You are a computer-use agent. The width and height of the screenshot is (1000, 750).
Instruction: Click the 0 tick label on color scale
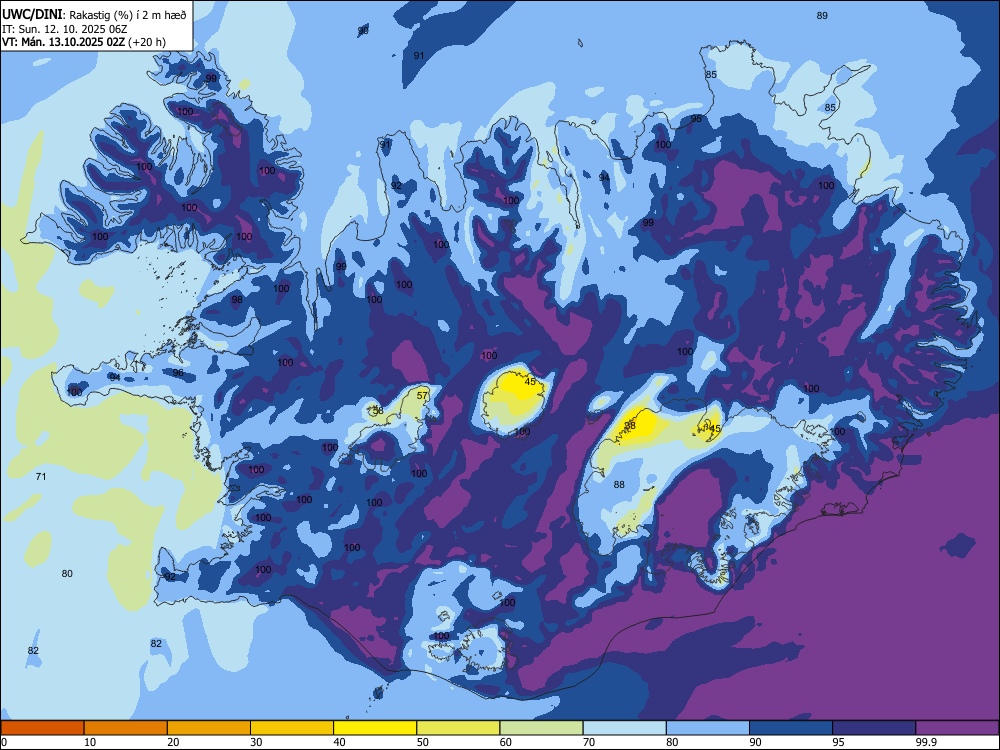pos(4,742)
